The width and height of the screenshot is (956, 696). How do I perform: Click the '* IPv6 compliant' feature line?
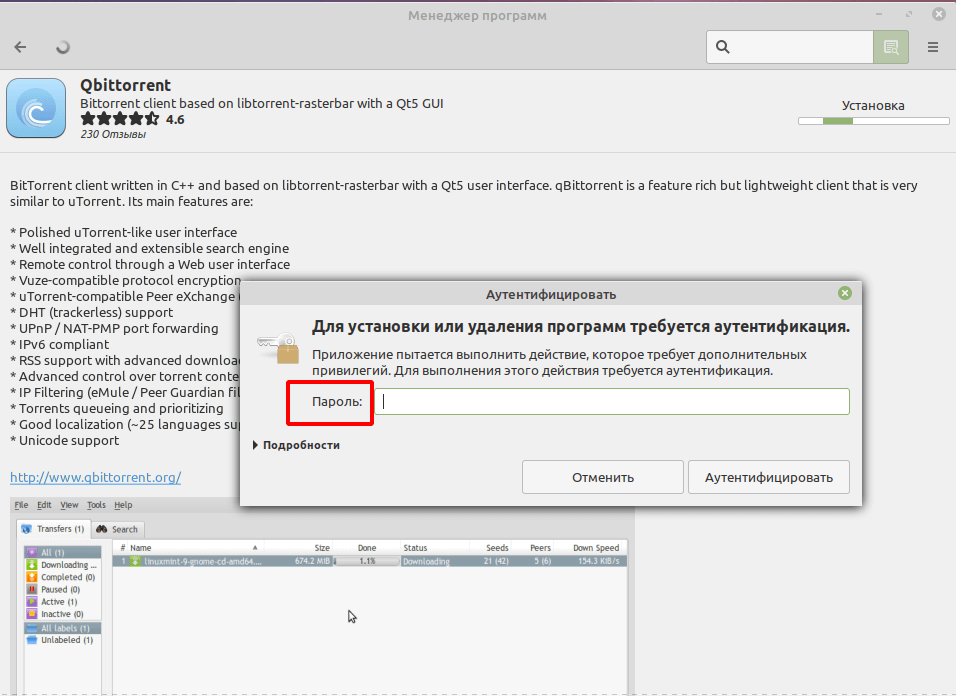pyautogui.click(x=60, y=344)
